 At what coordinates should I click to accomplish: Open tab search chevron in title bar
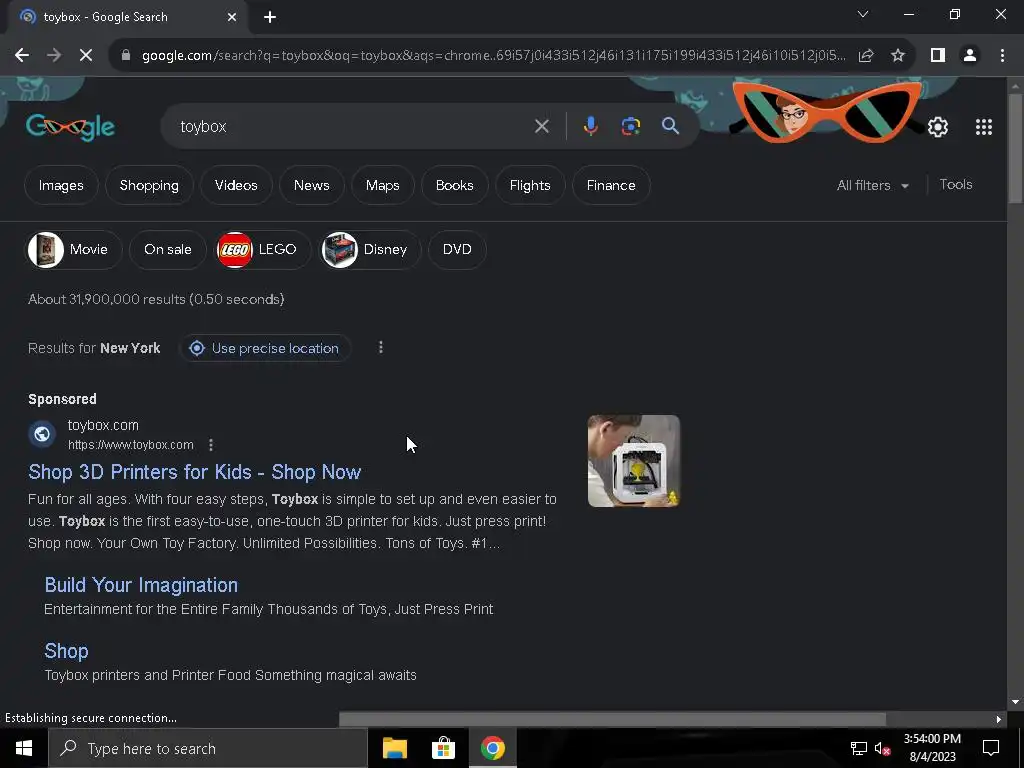click(863, 14)
